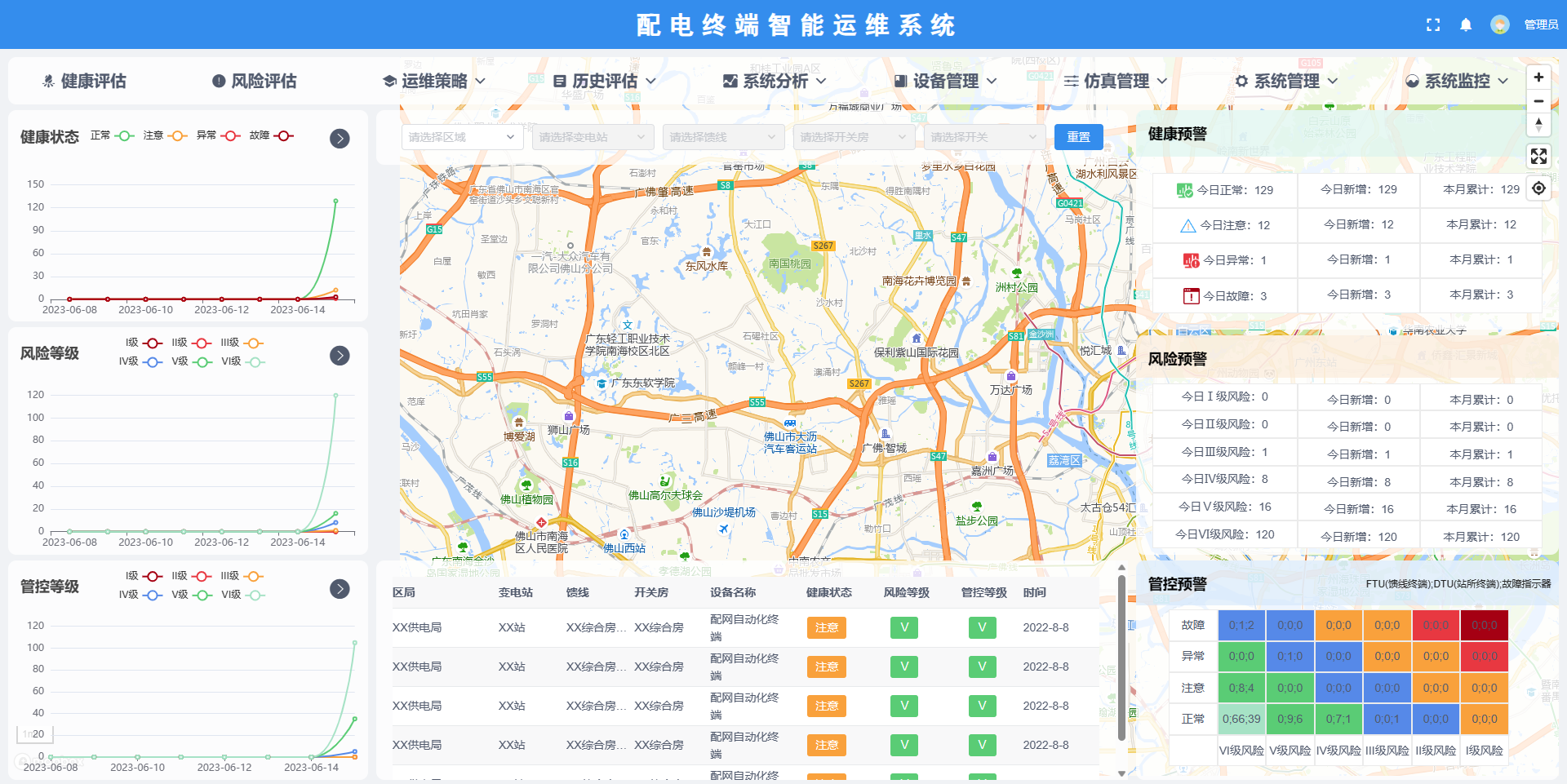Click the 今日异常 red icon
The image size is (1567, 784).
click(x=1192, y=260)
